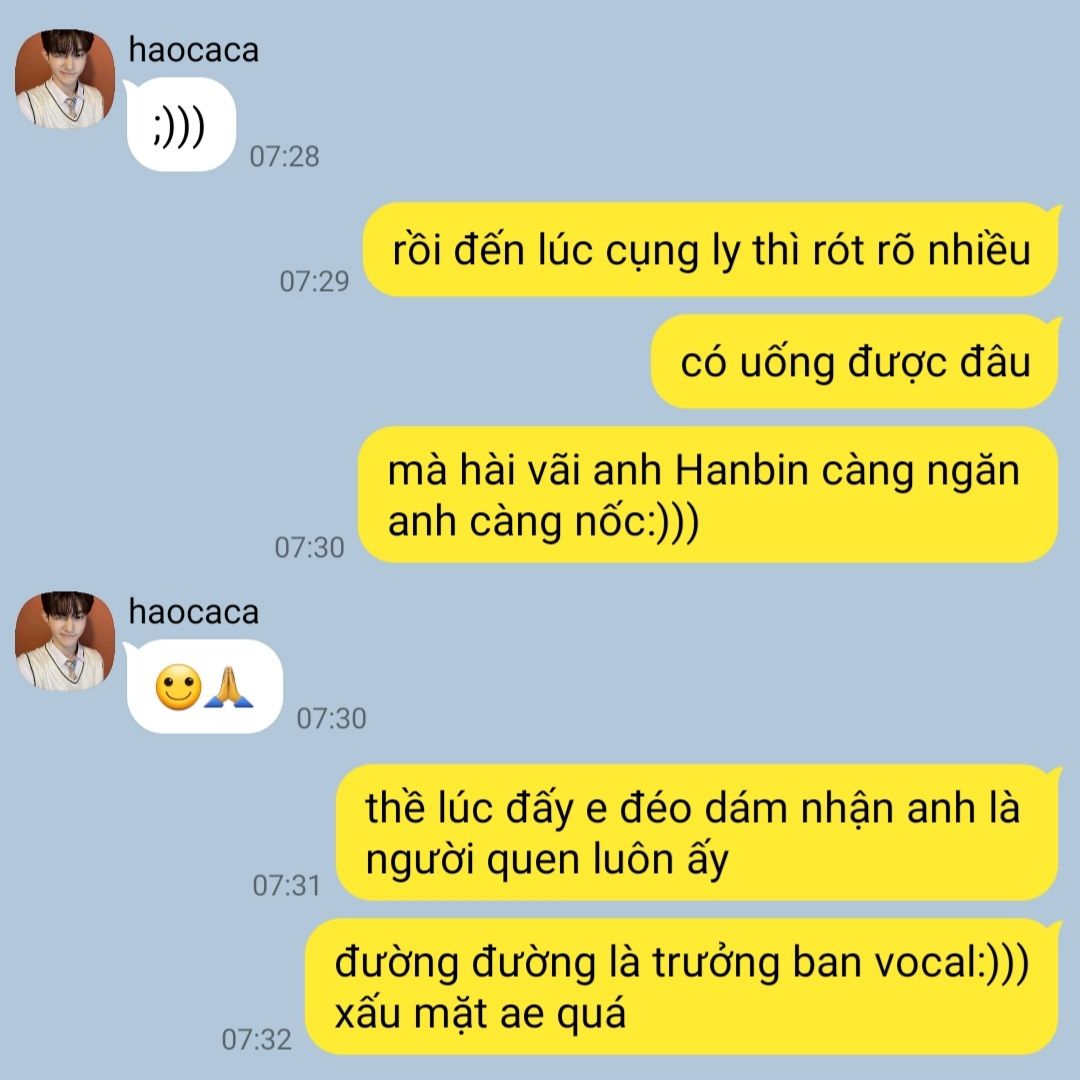Tap the 07:30 timestamp beside Hanbin message
This screenshot has height=1080, width=1080.
tap(309, 548)
